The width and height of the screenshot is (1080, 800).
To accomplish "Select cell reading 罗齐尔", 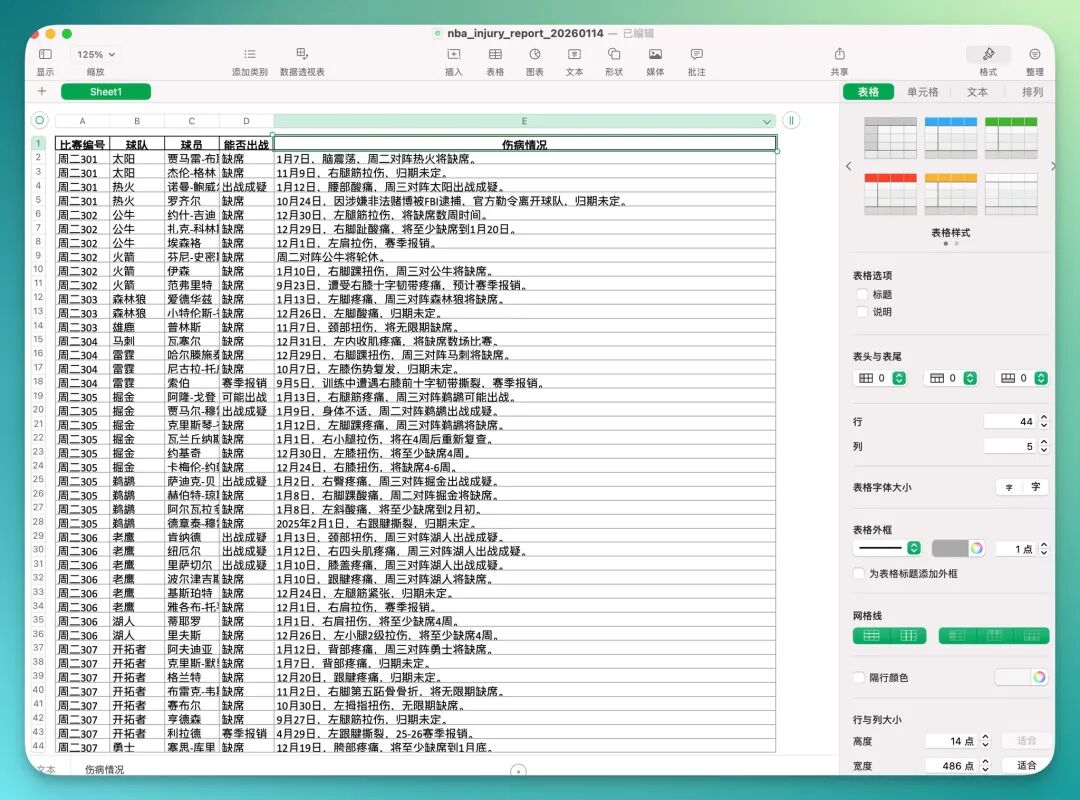I will (191, 201).
